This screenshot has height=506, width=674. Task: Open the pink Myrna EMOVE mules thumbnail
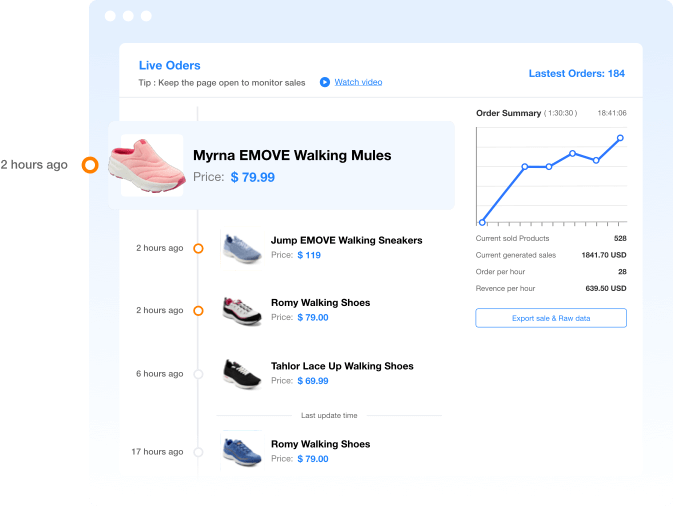(x=152, y=165)
